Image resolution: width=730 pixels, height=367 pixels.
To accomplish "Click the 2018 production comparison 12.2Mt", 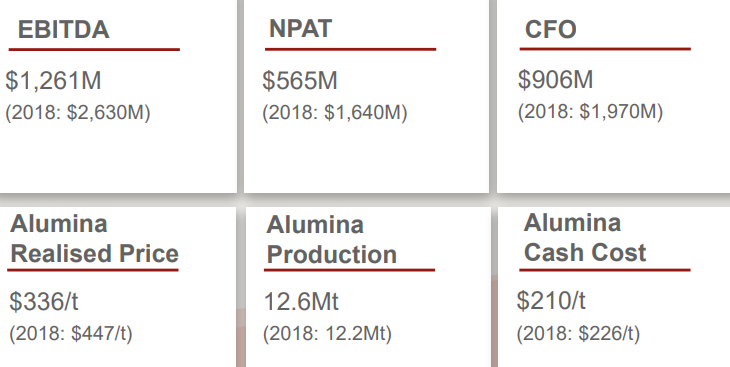I will click(327, 333).
